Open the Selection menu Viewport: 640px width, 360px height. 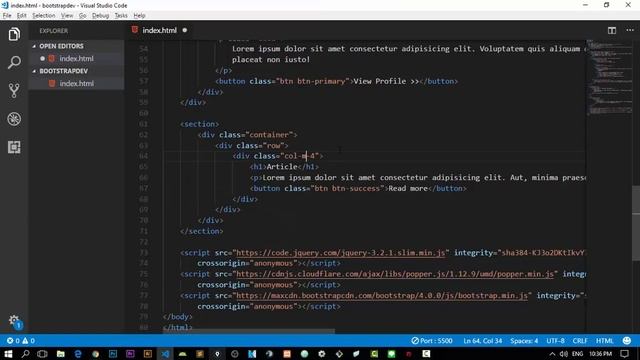pyautogui.click(x=44, y=16)
